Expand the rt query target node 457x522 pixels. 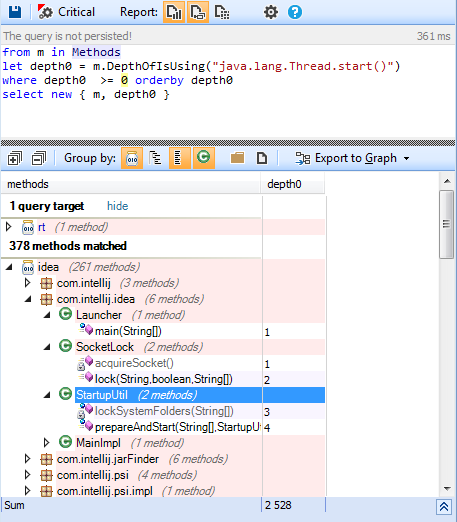tap(9, 227)
